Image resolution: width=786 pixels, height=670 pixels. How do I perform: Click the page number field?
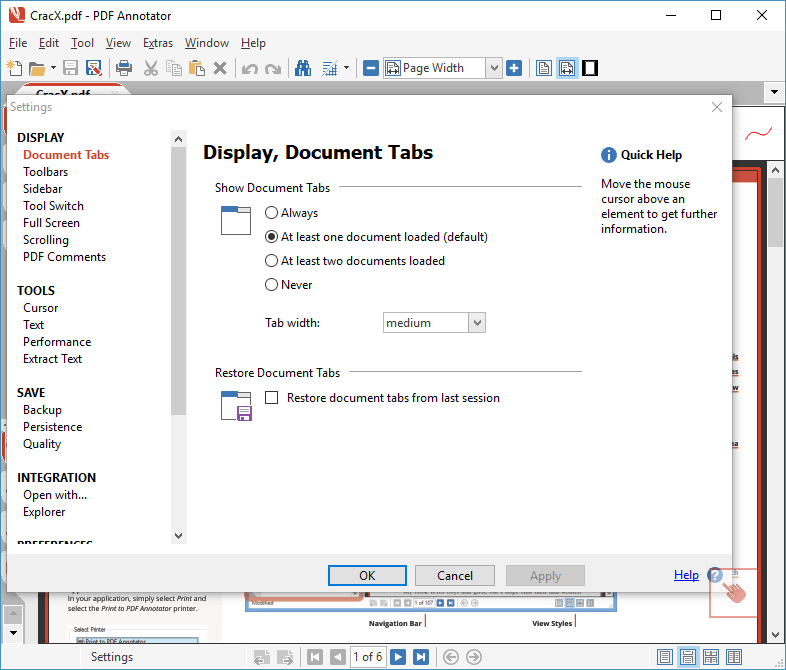pyautogui.click(x=367, y=657)
